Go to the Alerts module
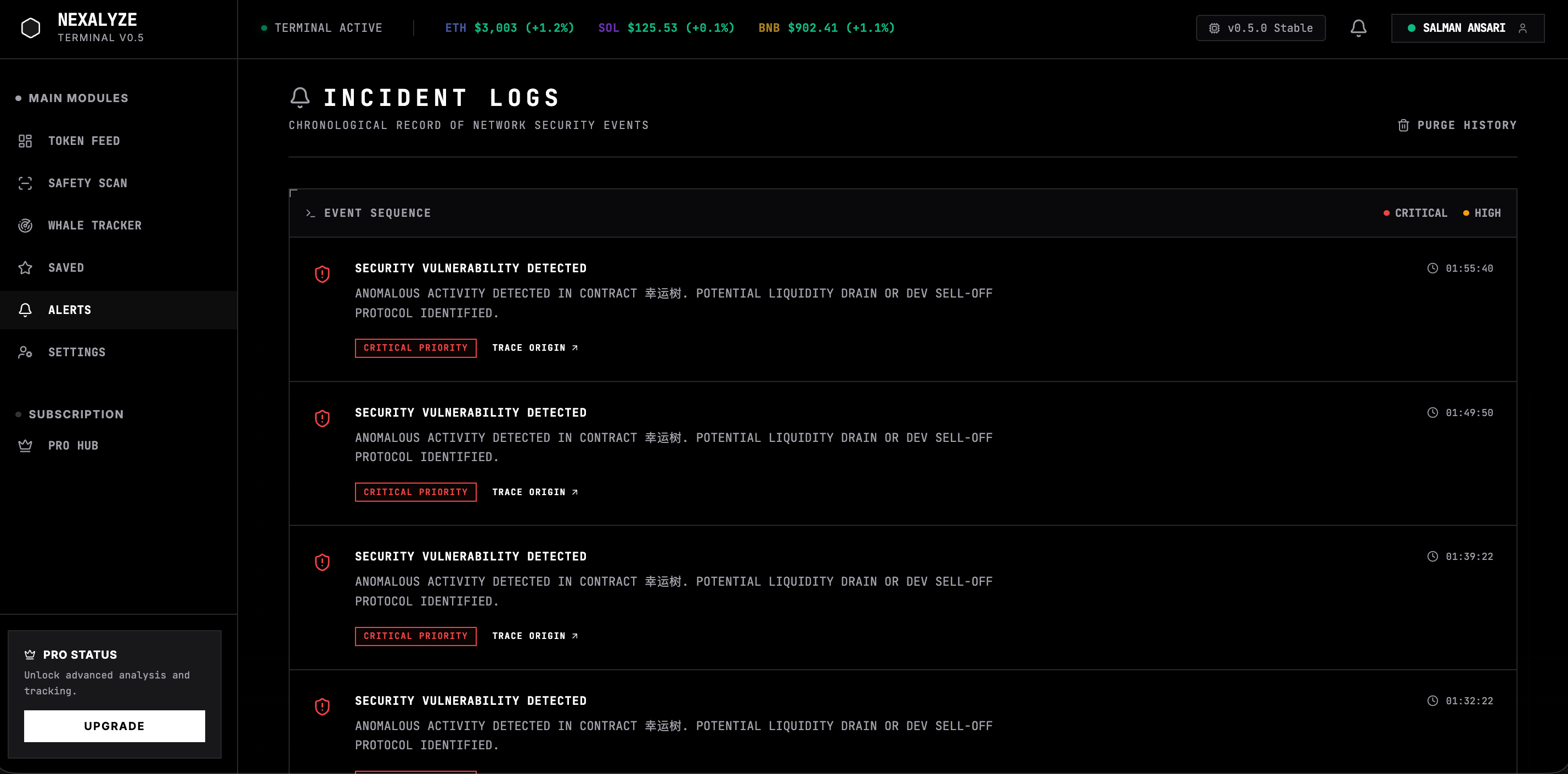 [69, 310]
